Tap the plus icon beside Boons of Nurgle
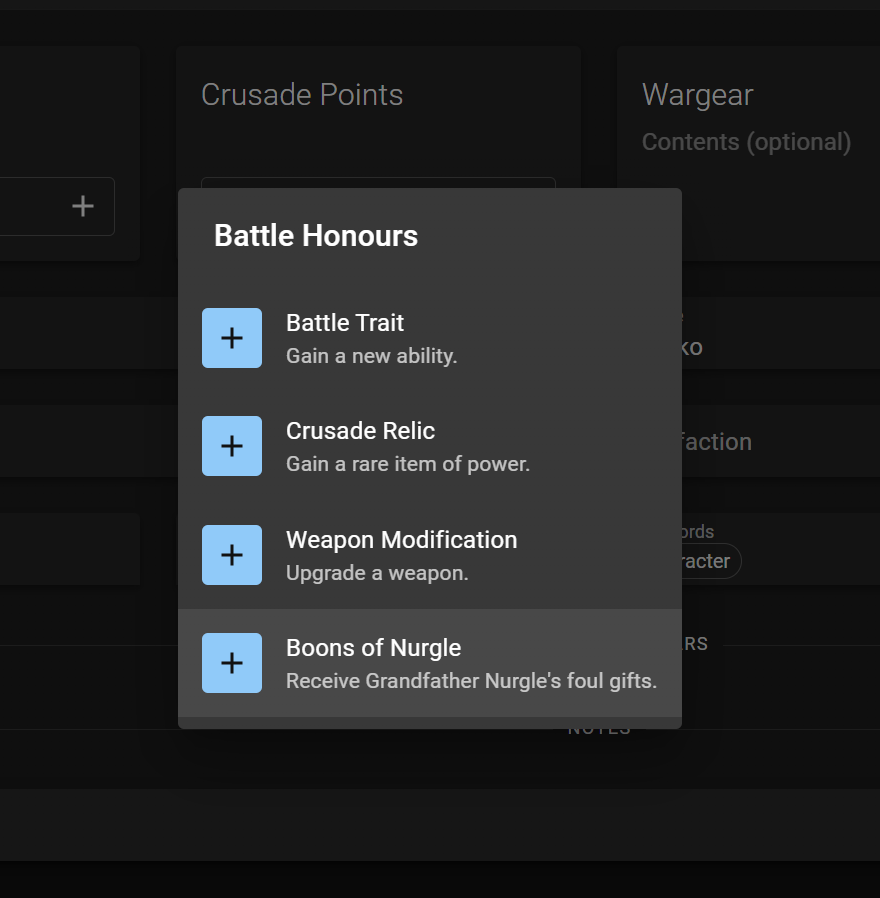Viewport: 880px width, 898px height. tap(232, 663)
